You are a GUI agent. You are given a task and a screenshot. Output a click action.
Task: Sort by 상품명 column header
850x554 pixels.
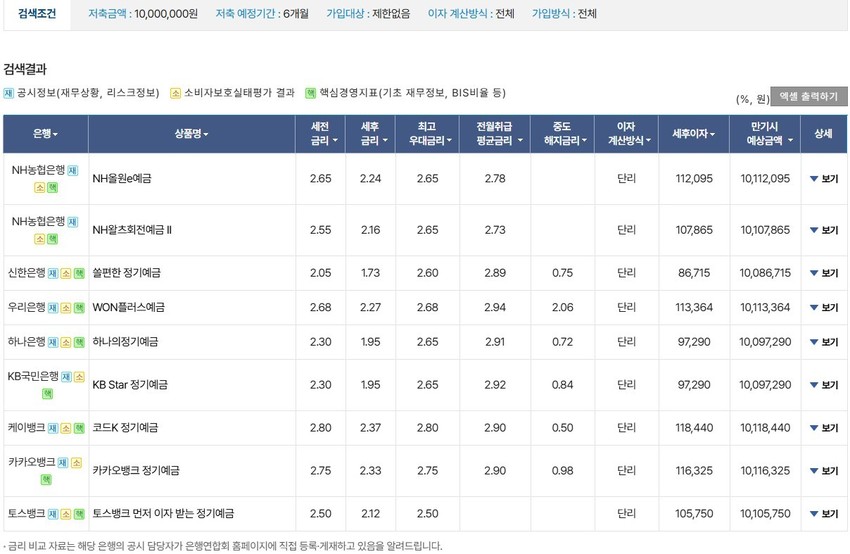coord(191,133)
